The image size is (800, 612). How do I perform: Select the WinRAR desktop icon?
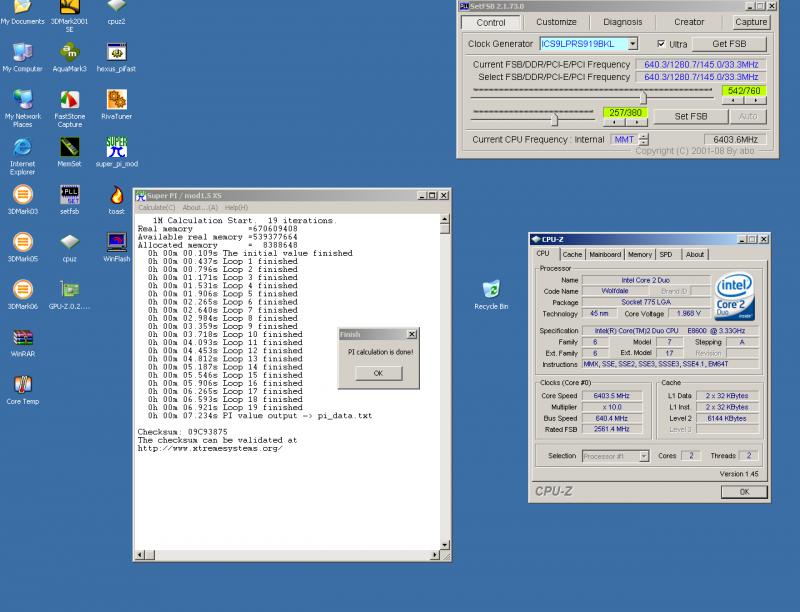pos(22,342)
